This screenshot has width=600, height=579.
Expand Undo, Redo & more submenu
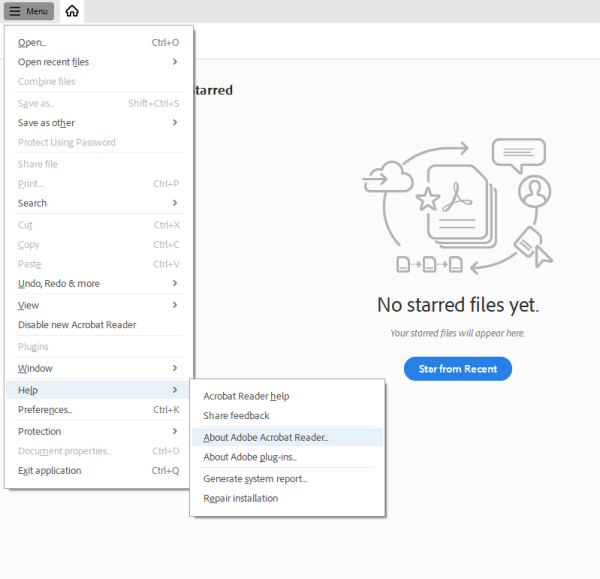(x=98, y=284)
